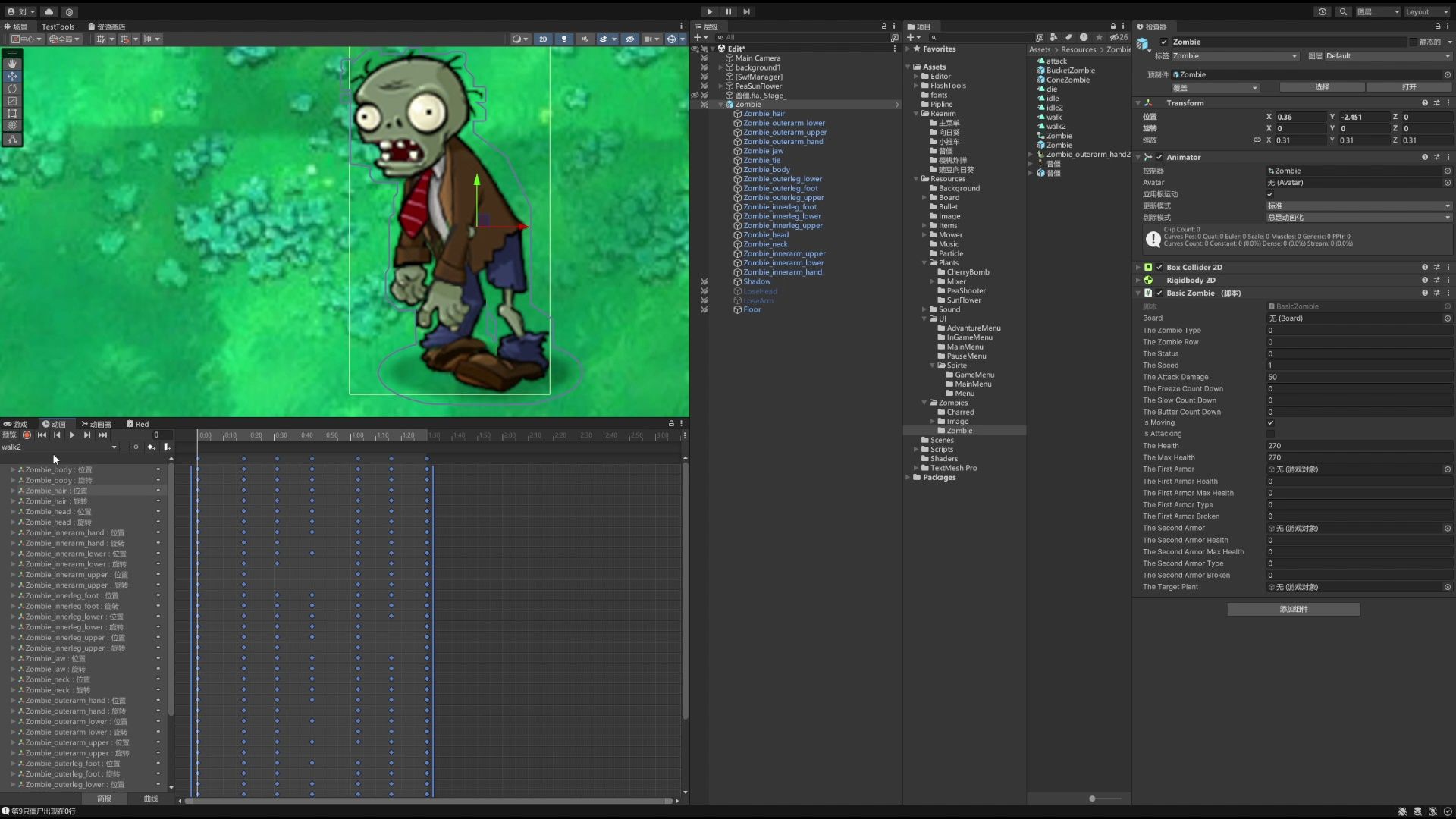The height and width of the screenshot is (819, 1456).
Task: Open scene draw mode dropdown
Action: (520, 39)
